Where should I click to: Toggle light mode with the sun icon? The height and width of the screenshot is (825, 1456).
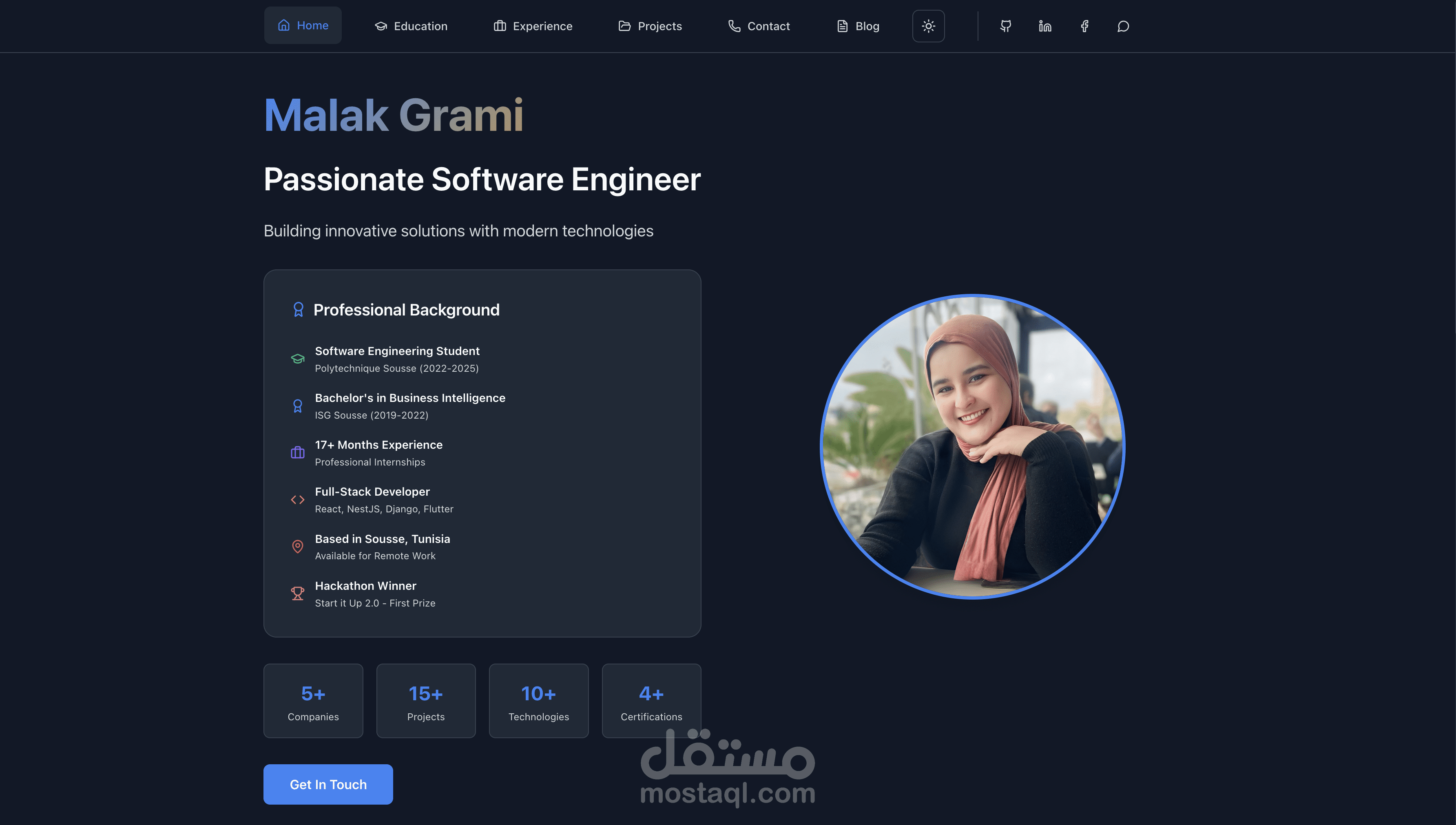pyautogui.click(x=928, y=26)
